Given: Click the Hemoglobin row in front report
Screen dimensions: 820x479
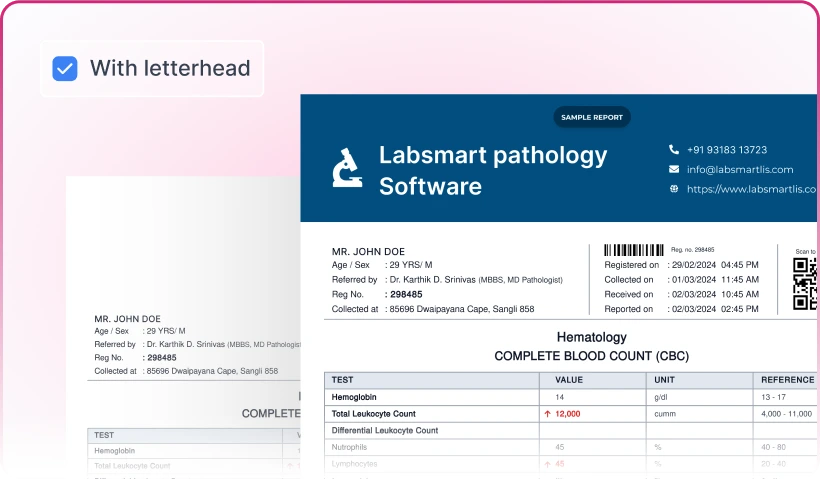Looking at the screenshot, I should 570,397.
